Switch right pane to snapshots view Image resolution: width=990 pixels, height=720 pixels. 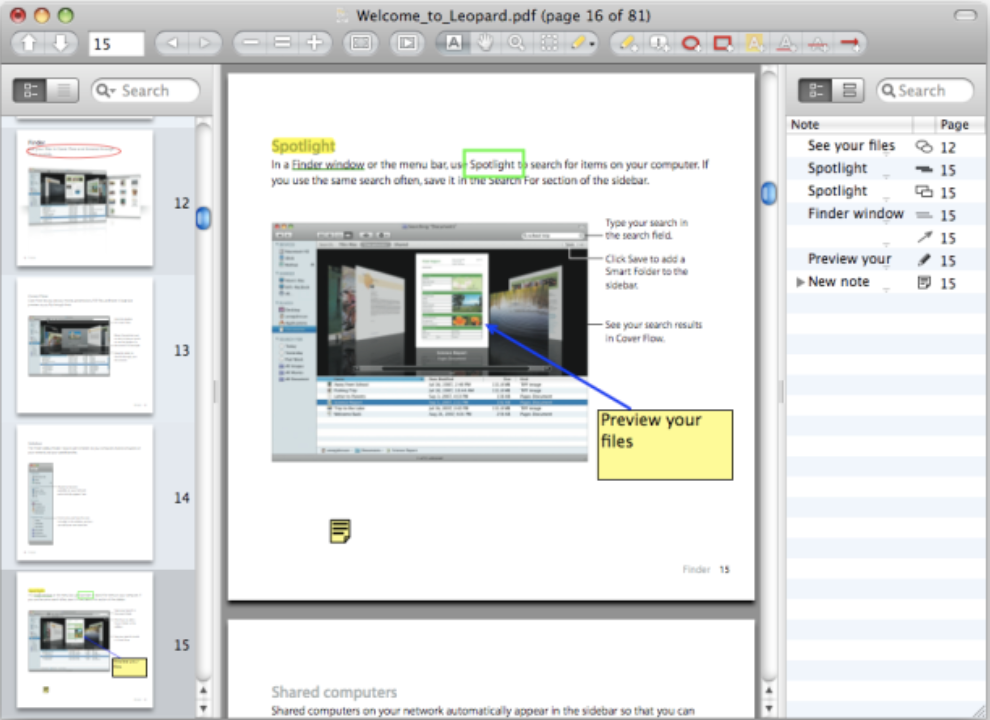pos(849,91)
